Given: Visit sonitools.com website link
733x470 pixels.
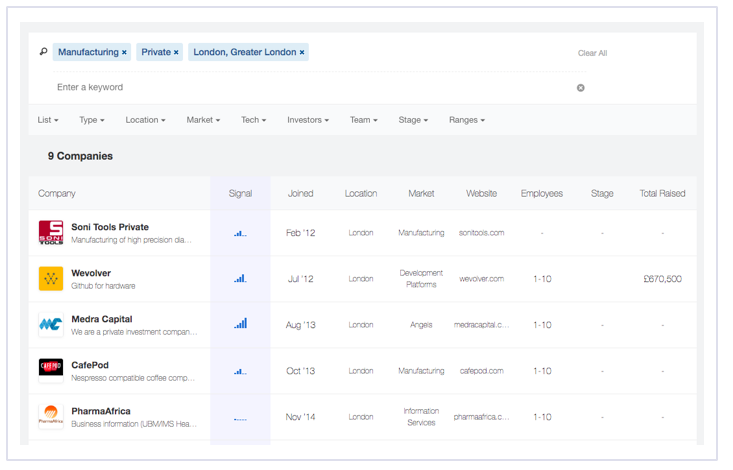Looking at the screenshot, I should 481,233.
